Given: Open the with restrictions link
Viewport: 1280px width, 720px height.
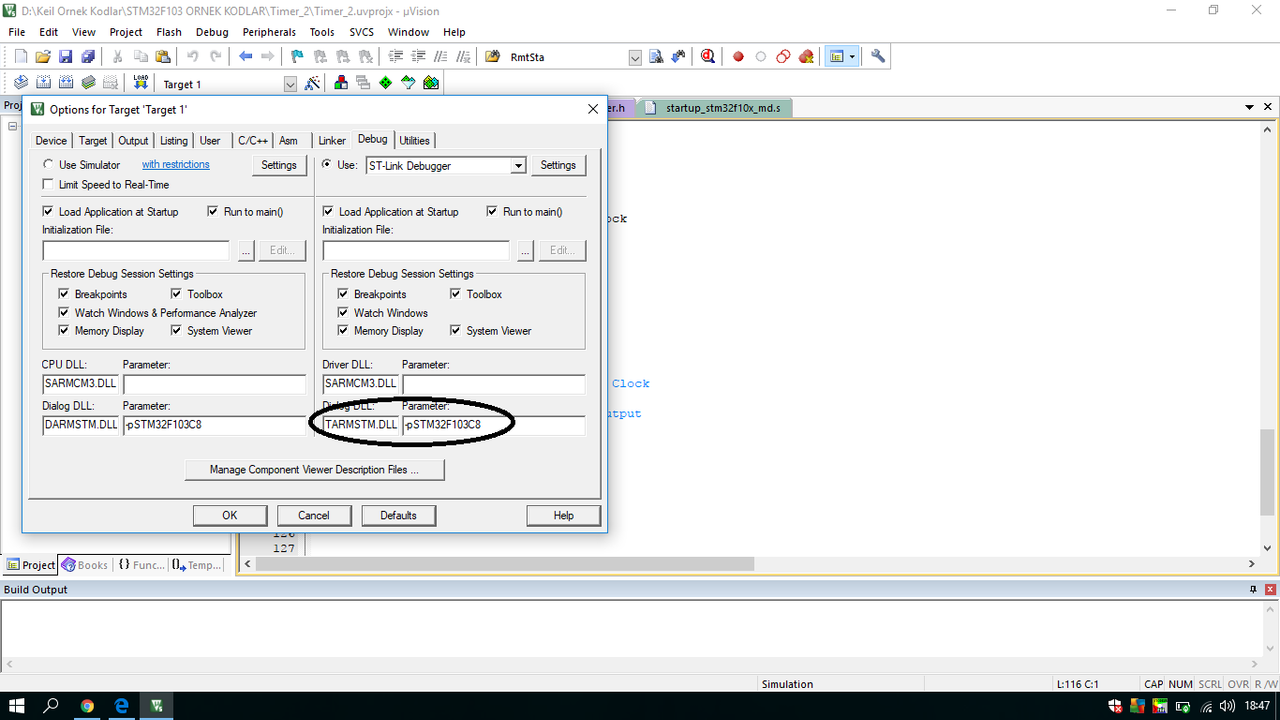Looking at the screenshot, I should tap(176, 164).
